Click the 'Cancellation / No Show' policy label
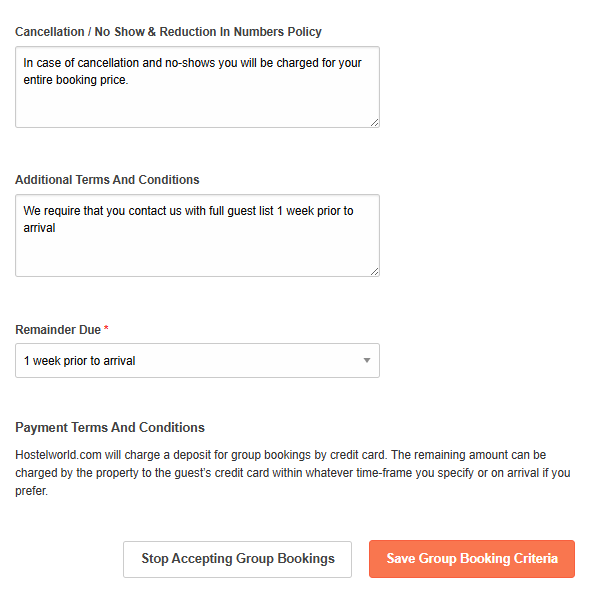Viewport: 607px width, 610px height. pyautogui.click(x=168, y=32)
